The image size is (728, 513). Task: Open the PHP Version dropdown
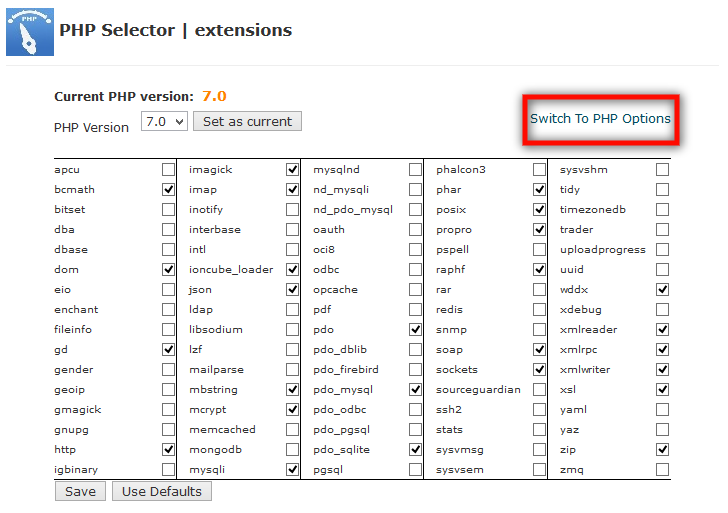[165, 121]
